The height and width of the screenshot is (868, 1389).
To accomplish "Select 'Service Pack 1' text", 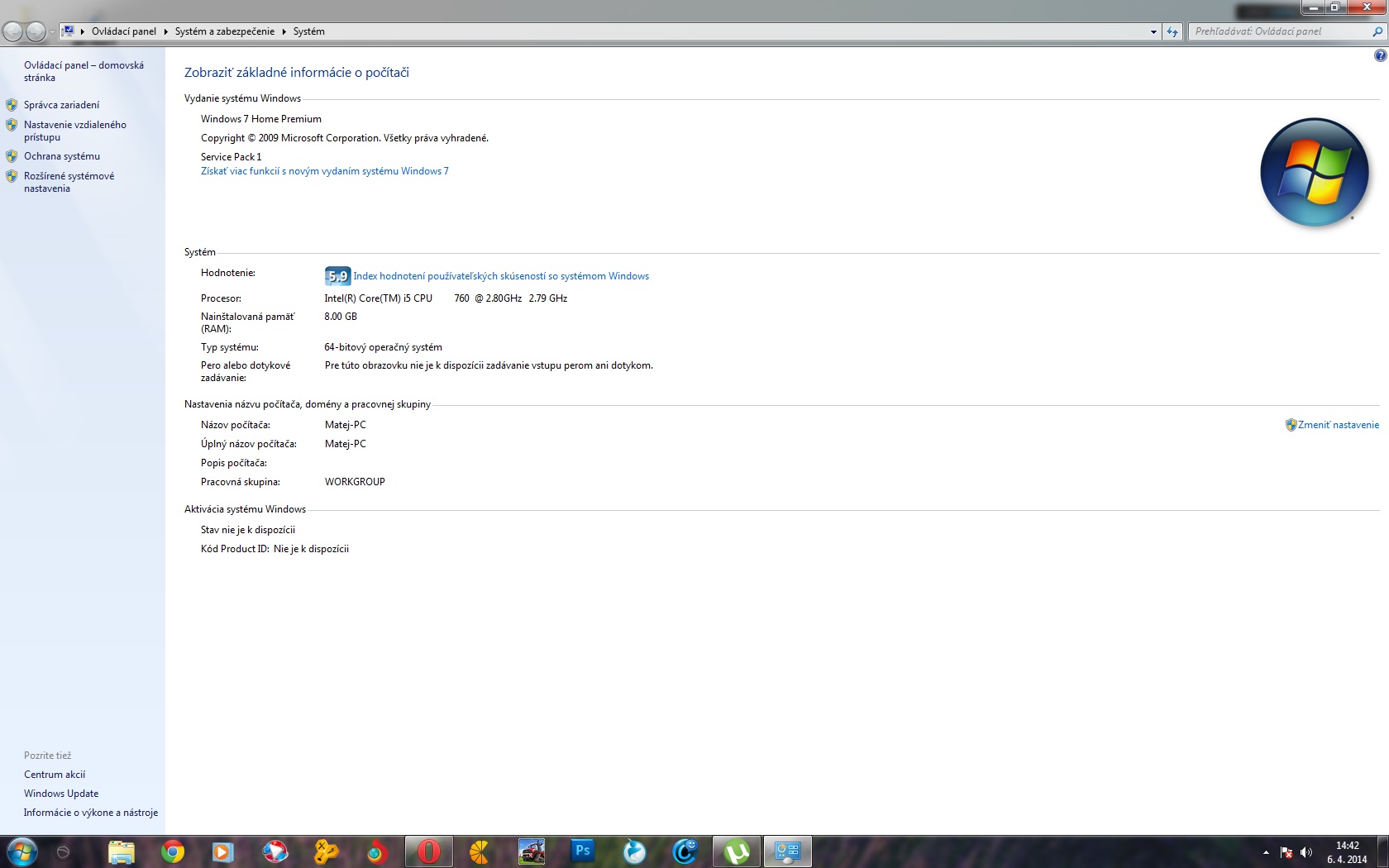I will click(x=231, y=157).
